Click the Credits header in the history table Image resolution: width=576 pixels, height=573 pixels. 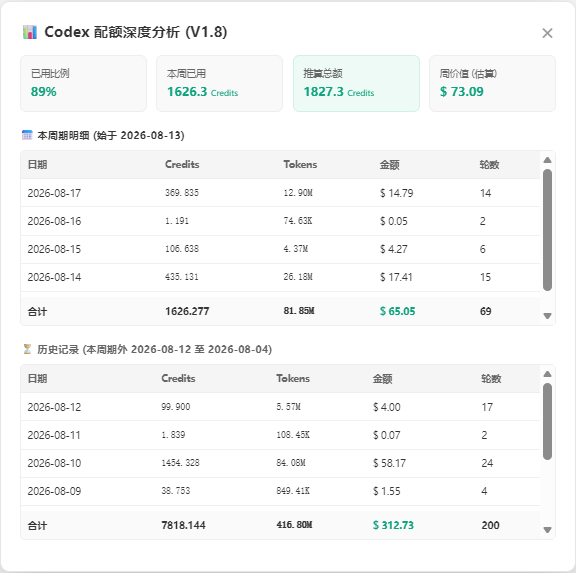[x=179, y=378]
